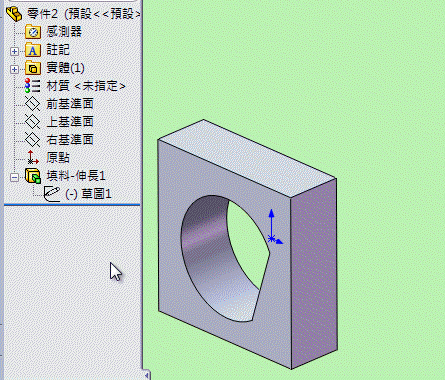Expand the 實體(1) bodies node
Image resolution: width=445 pixels, height=380 pixels.
tap(14, 70)
